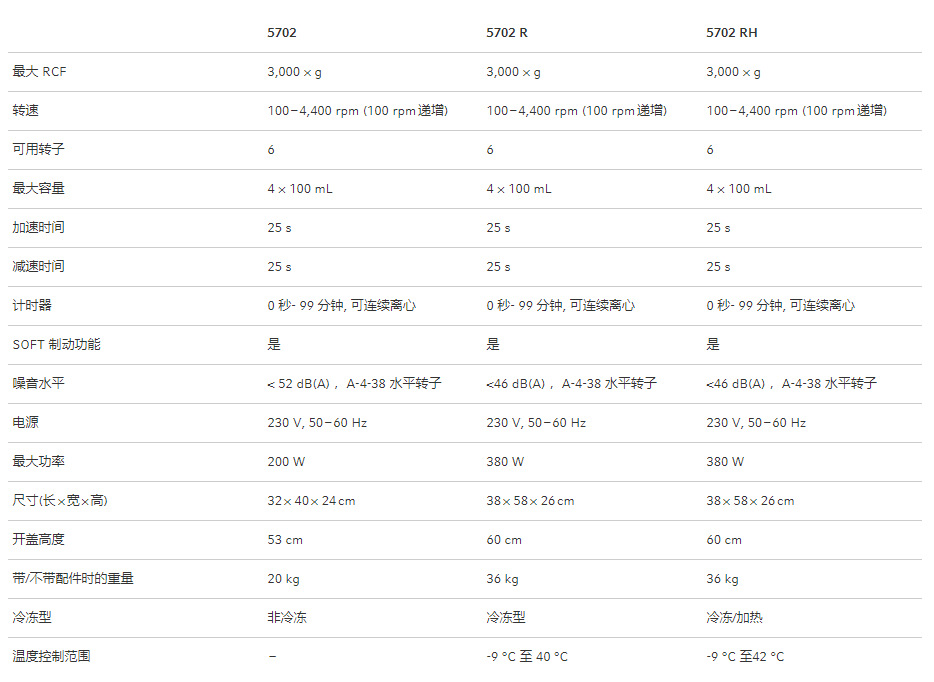Image resolution: width=934 pixels, height=682 pixels.
Task: Click the 转速 row label
Action: pos(26,111)
